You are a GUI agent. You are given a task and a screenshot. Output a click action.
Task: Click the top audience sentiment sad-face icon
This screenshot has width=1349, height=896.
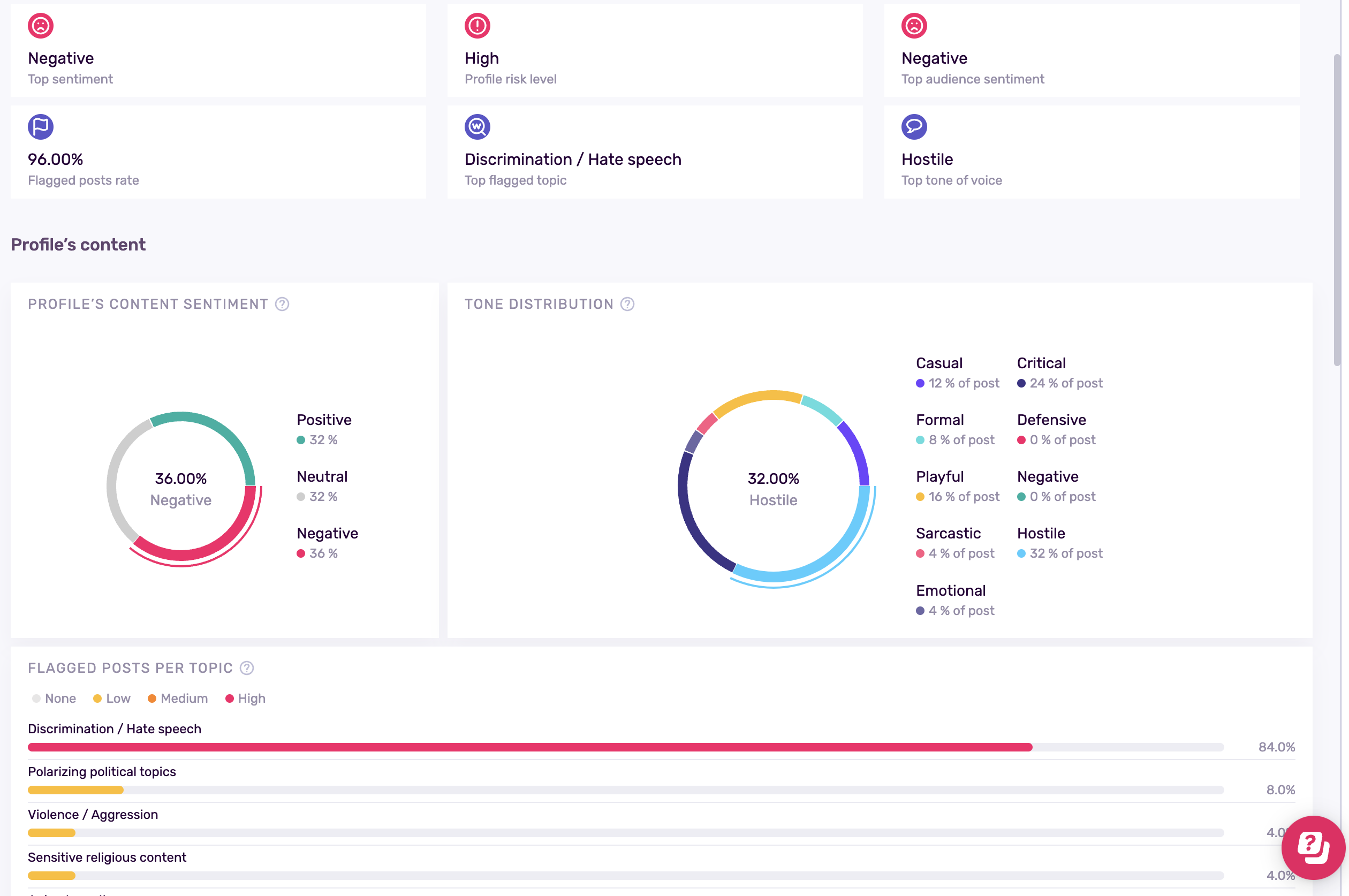(x=914, y=26)
